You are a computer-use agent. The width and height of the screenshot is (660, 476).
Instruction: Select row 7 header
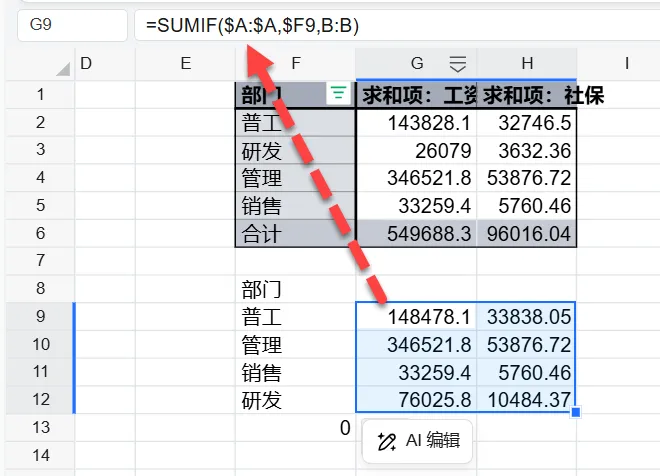click(40, 261)
